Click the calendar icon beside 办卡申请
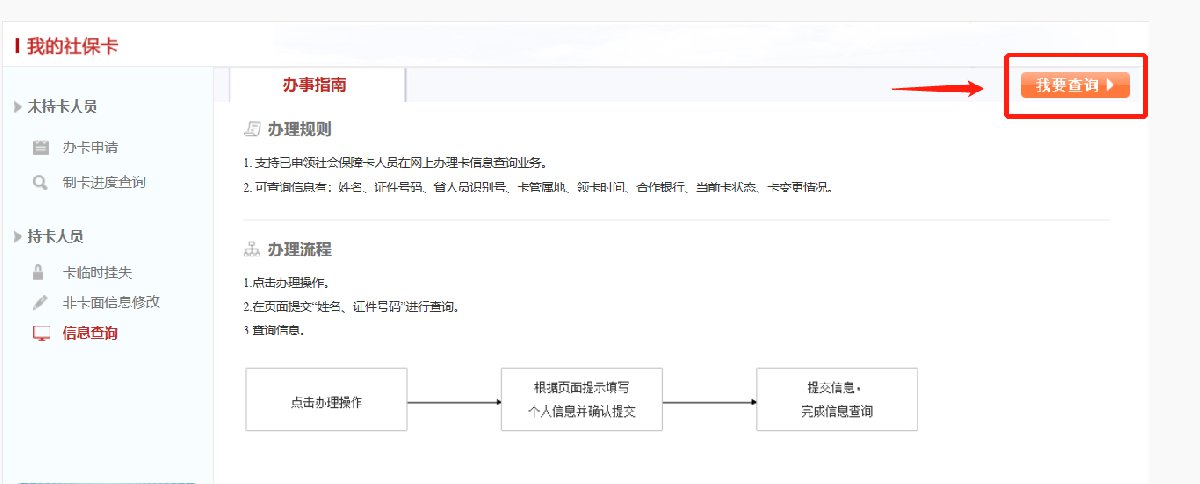 point(41,148)
